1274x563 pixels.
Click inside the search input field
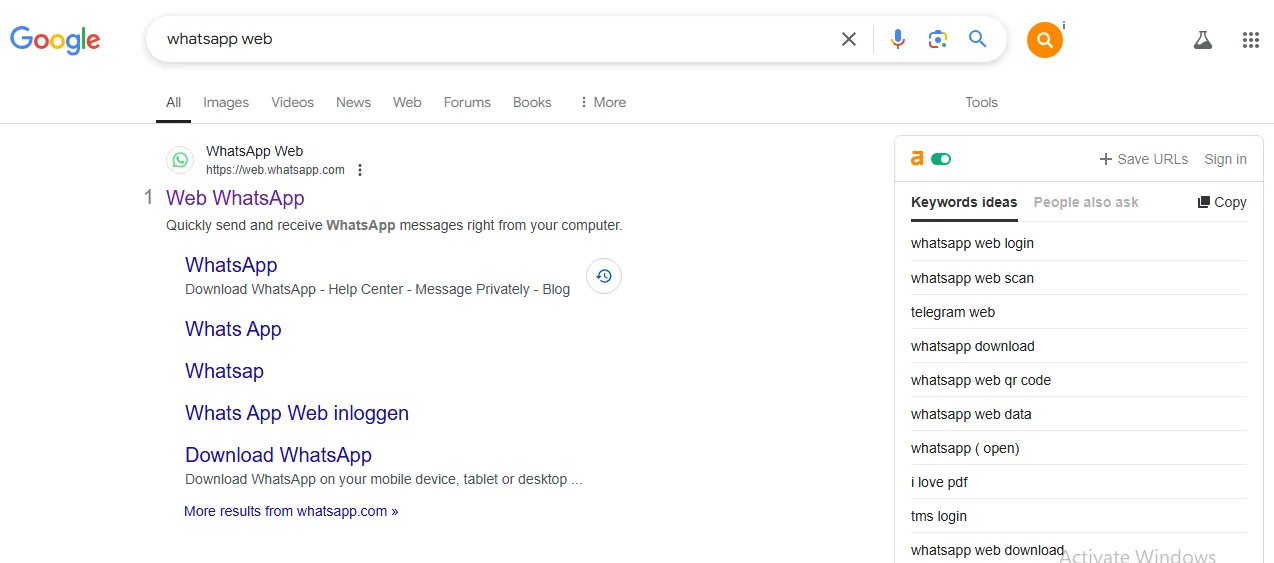click(x=495, y=39)
